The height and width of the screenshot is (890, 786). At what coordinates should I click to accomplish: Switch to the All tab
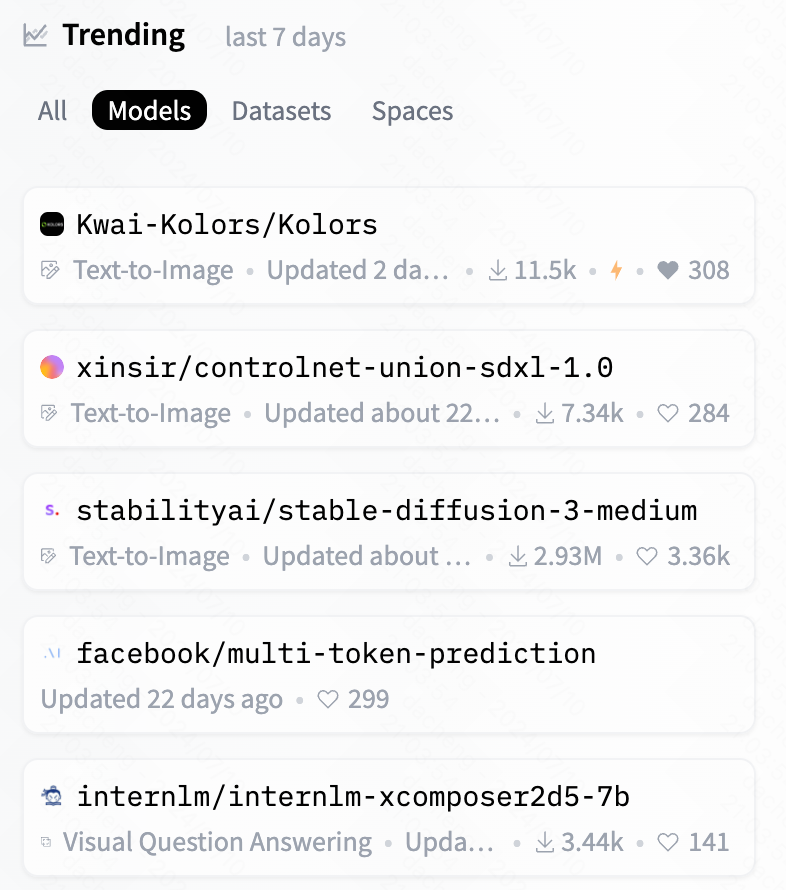pyautogui.click(x=52, y=111)
